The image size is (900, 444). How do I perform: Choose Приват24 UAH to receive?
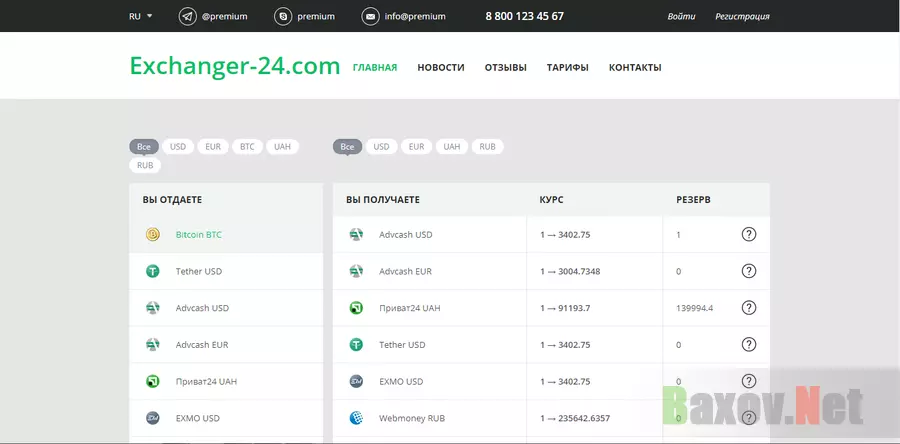[x=410, y=308]
